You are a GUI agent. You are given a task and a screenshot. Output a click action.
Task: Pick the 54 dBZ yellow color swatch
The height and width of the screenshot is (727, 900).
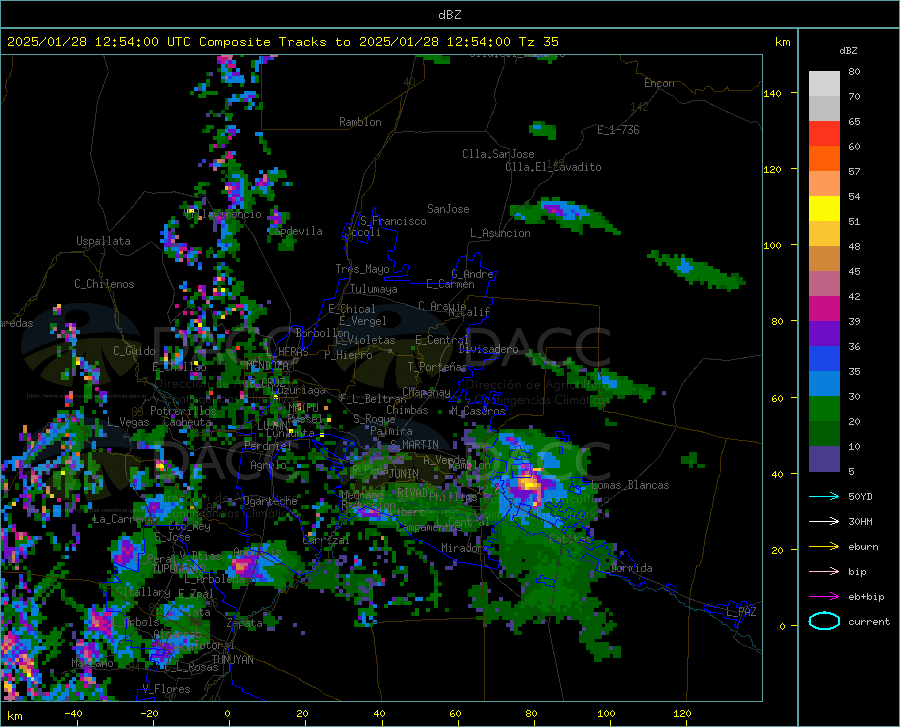pos(824,209)
